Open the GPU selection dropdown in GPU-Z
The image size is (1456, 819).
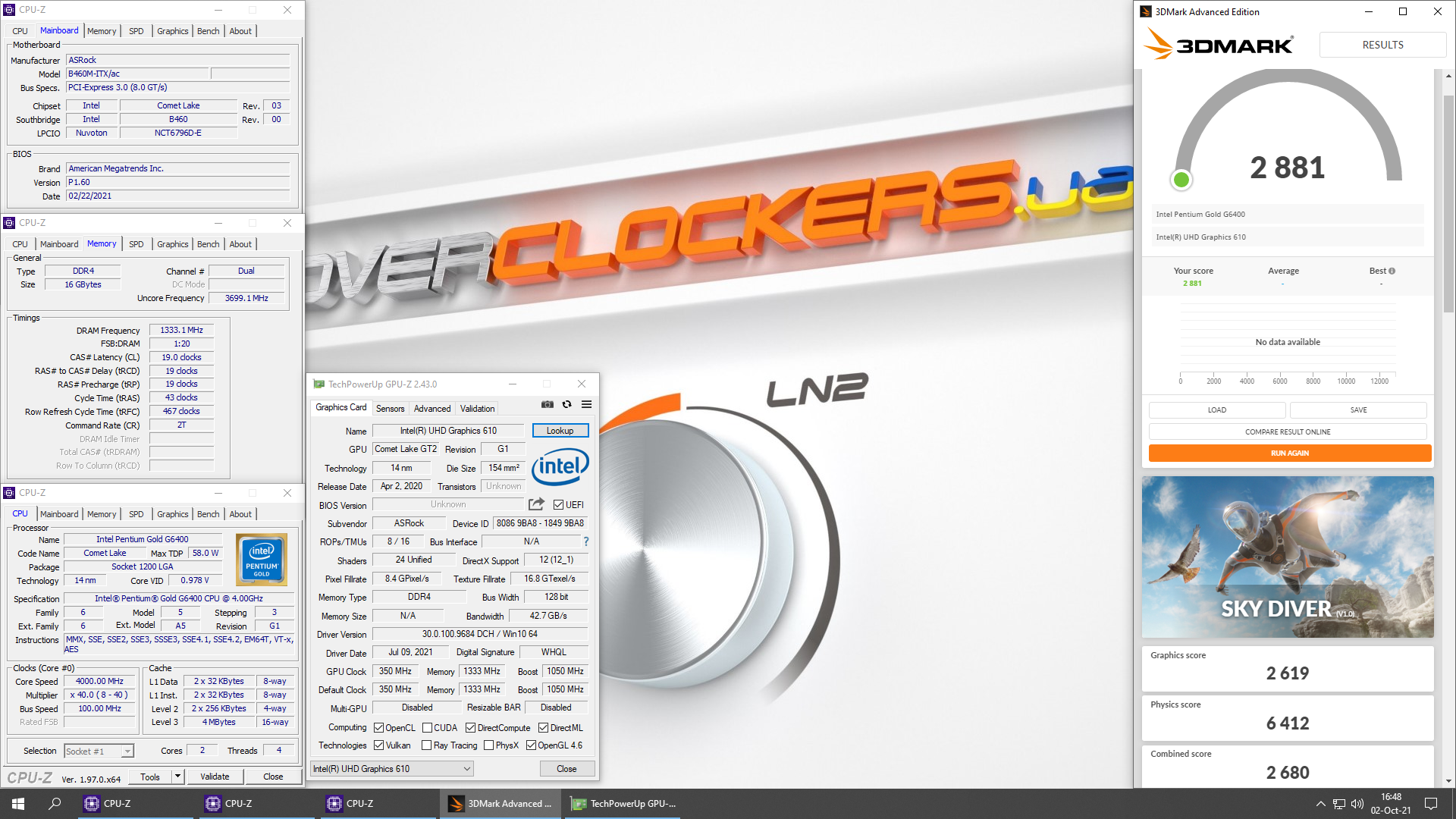coord(392,769)
